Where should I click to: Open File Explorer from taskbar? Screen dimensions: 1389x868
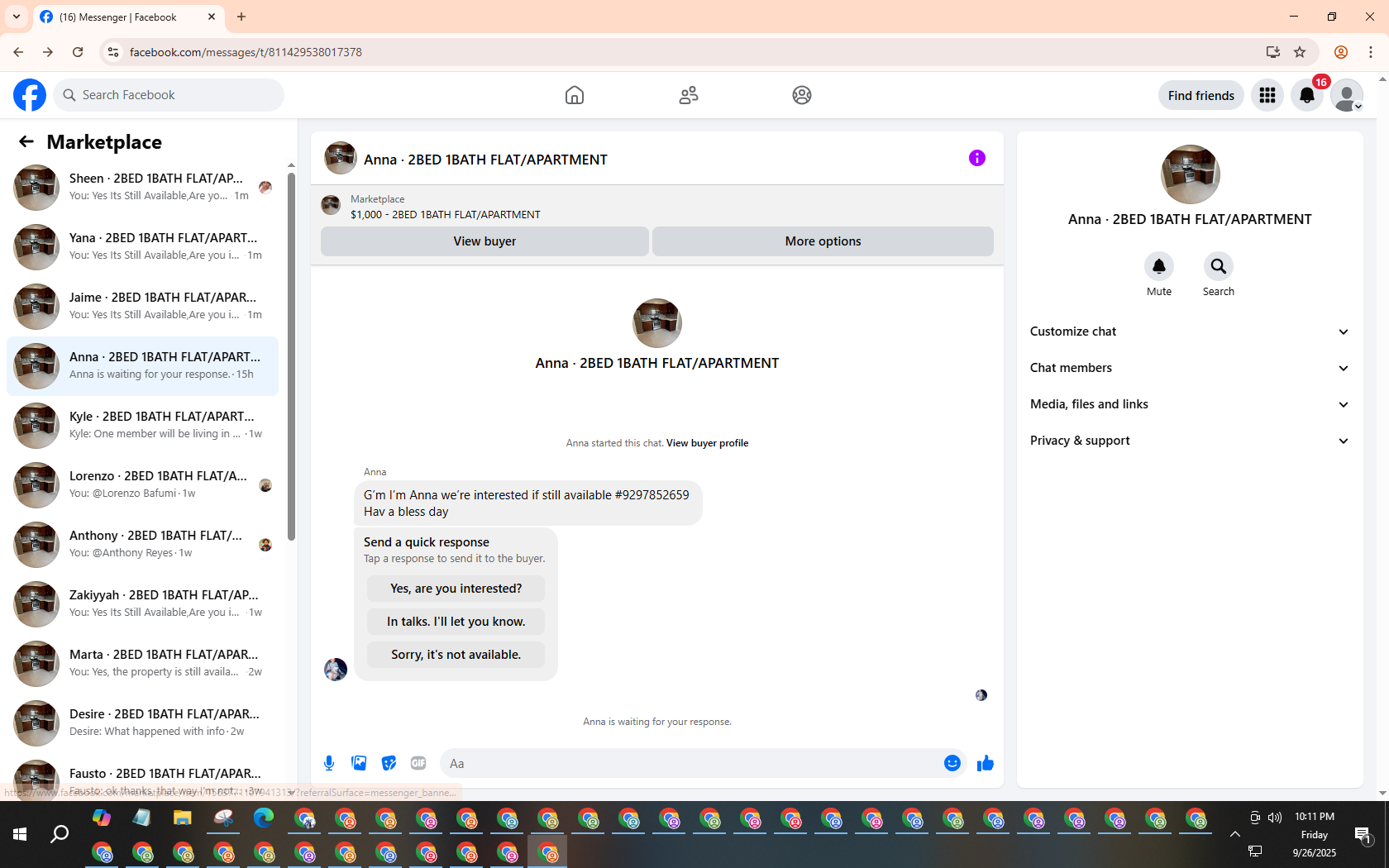[183, 818]
